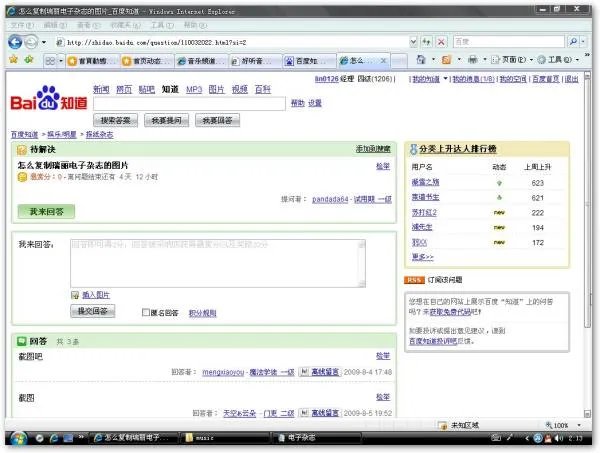Viewport: 600px width, 453px height.
Task: Click the music folder taskbar button
Action: [226, 438]
